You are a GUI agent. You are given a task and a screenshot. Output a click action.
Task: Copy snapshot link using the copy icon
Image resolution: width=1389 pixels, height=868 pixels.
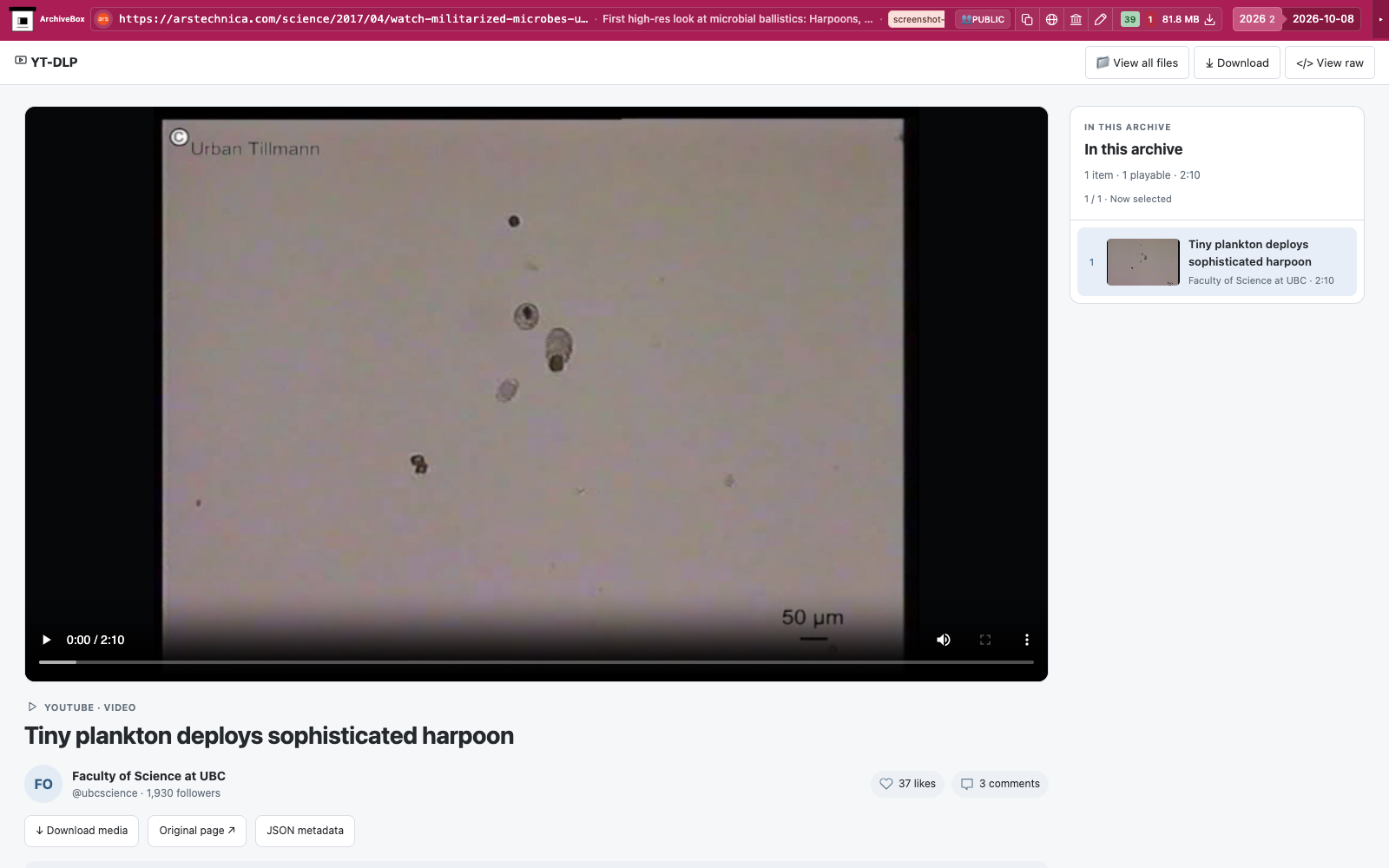tap(1027, 19)
